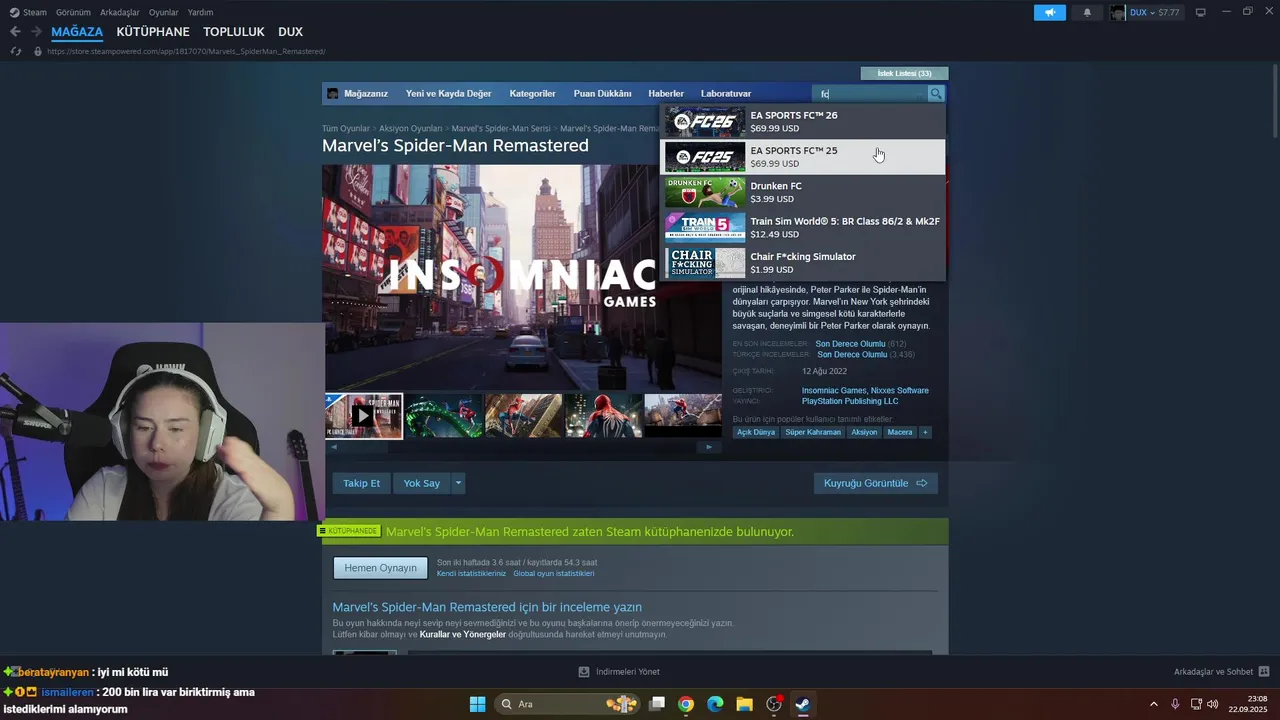Open the Global oyun istatistikleri link
Viewport: 1280px width, 720px height.
click(x=553, y=573)
